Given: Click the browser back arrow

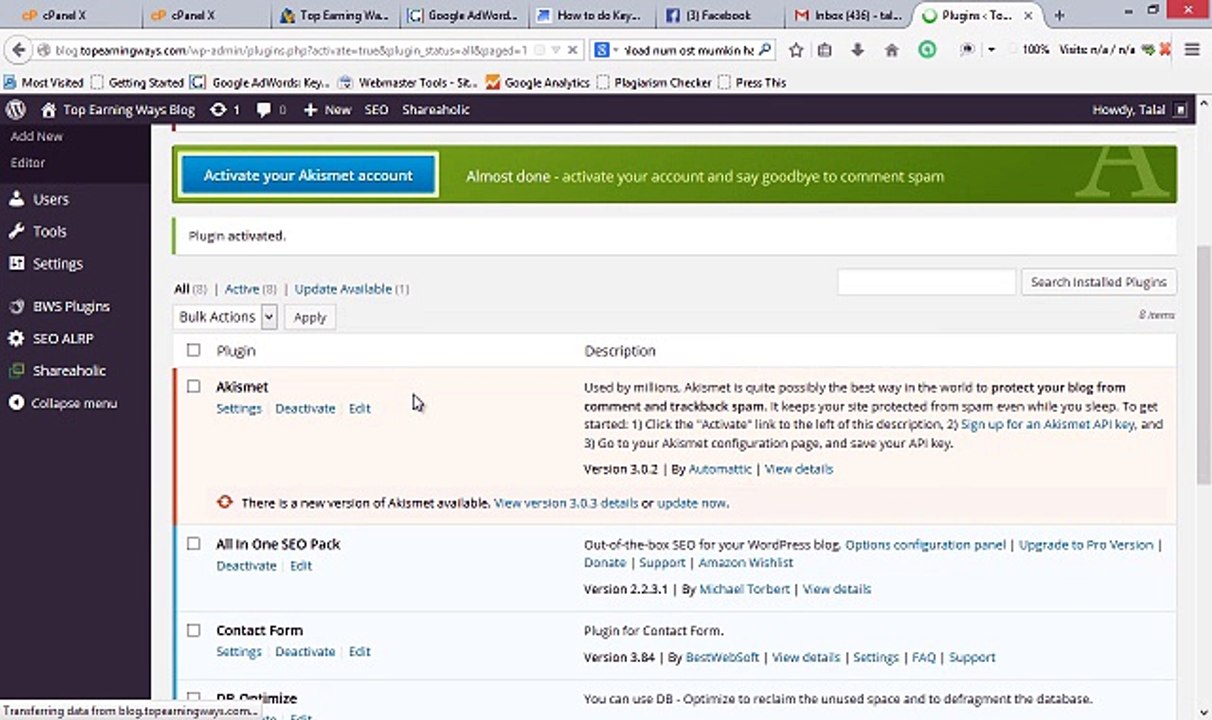Looking at the screenshot, I should (18, 50).
